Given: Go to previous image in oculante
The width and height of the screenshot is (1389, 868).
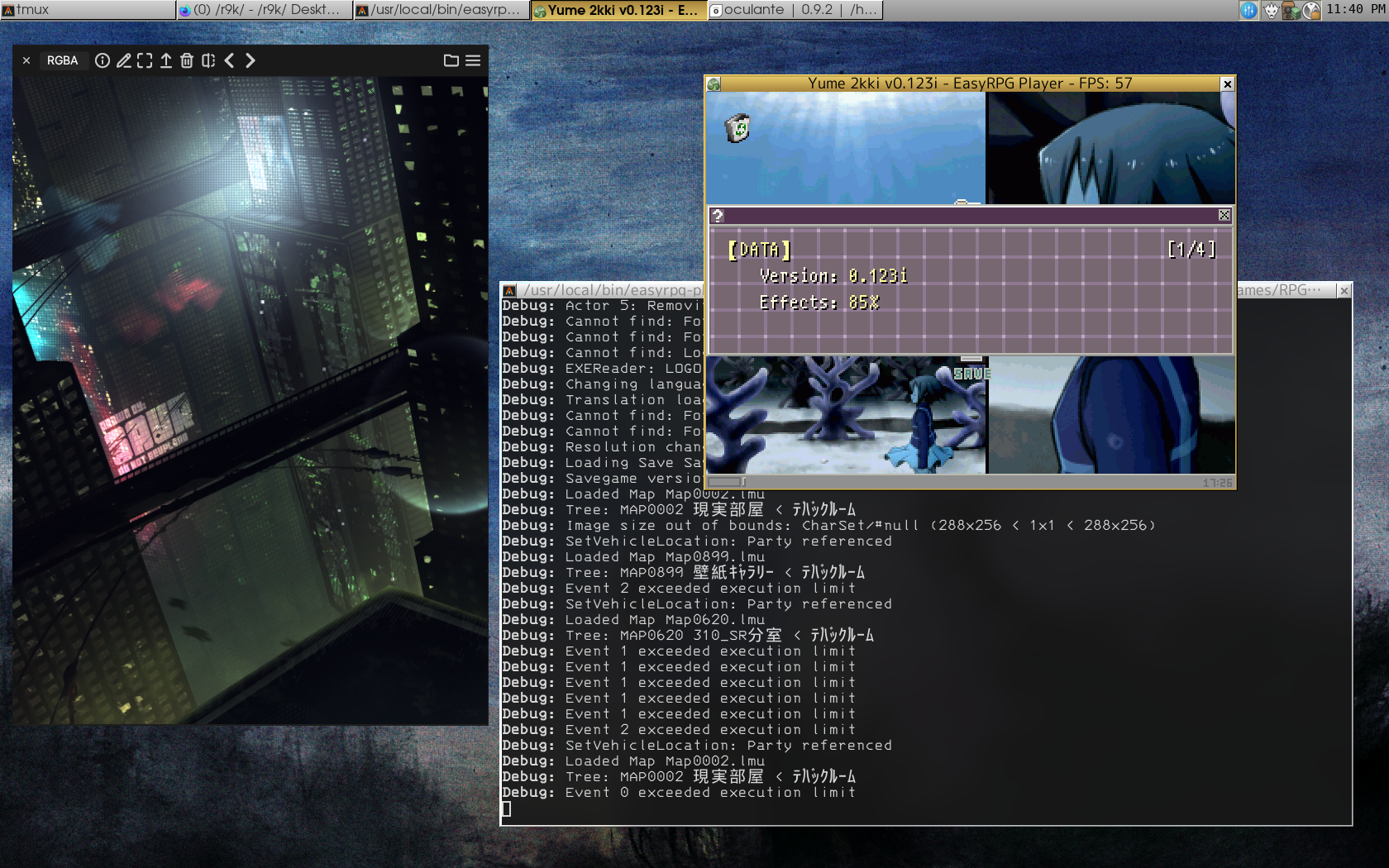Looking at the screenshot, I should point(230,60).
